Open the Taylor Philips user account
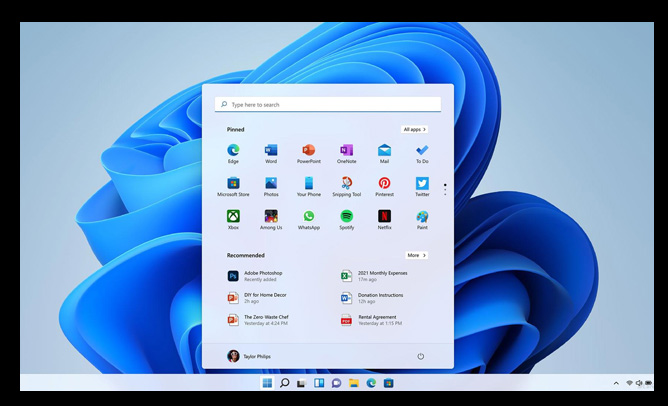Image resolution: width=668 pixels, height=406 pixels. pyautogui.click(x=249, y=356)
